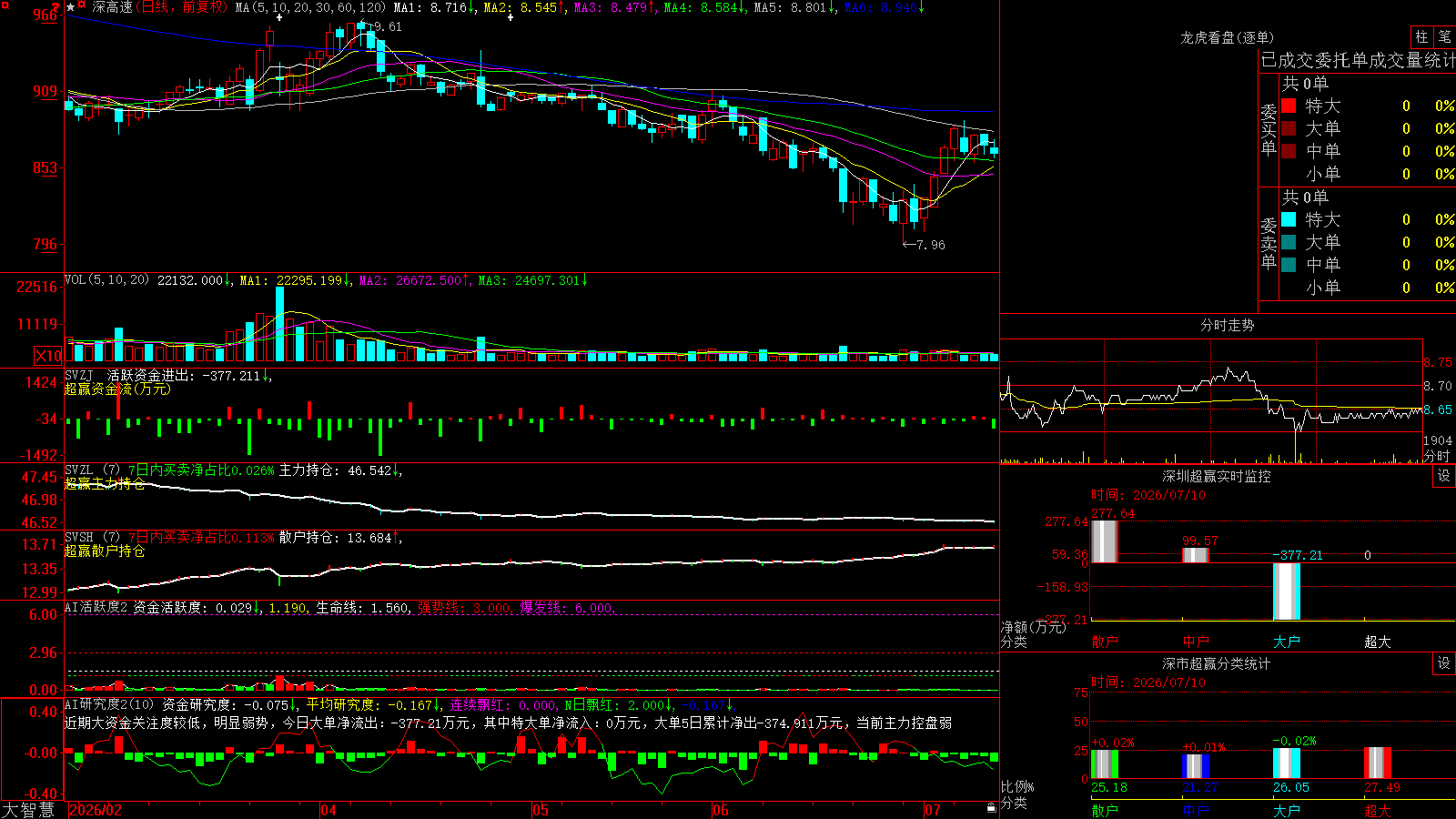The image size is (1456, 819).
Task: Click the 9.61 high price annotation
Action: coord(387,26)
